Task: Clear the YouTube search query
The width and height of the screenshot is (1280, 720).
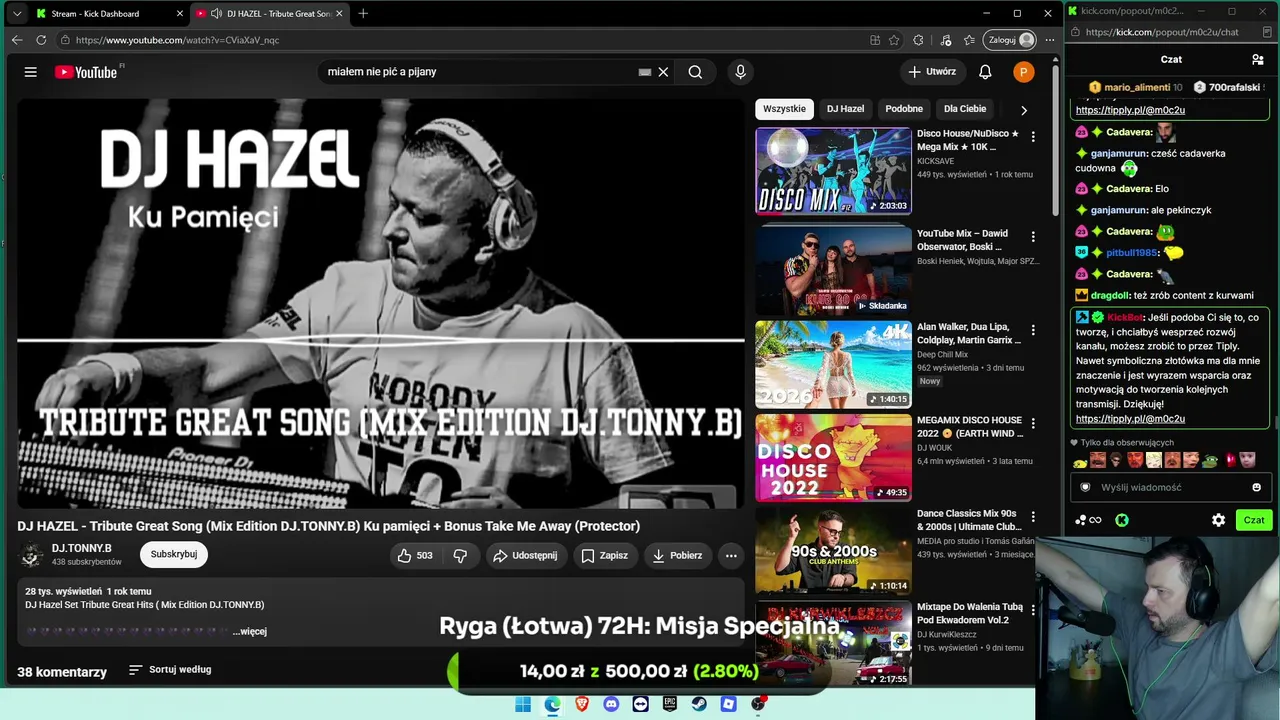Action: coord(663,72)
